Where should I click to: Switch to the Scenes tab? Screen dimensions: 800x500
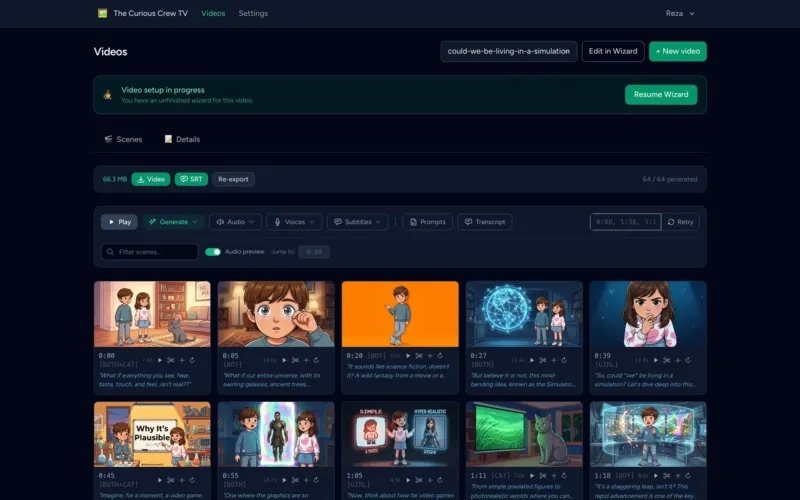pos(123,139)
